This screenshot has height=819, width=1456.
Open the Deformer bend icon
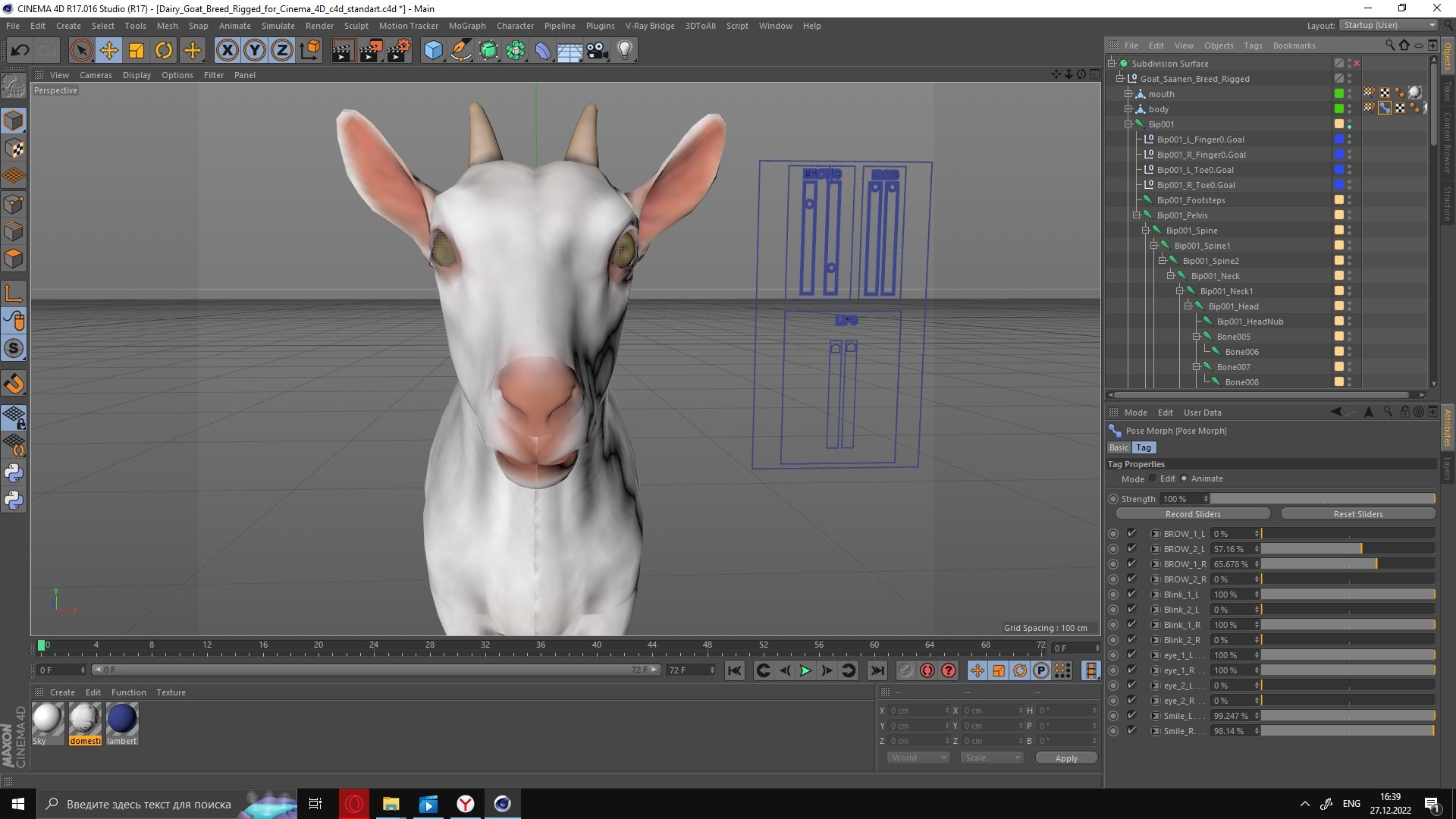click(x=543, y=51)
